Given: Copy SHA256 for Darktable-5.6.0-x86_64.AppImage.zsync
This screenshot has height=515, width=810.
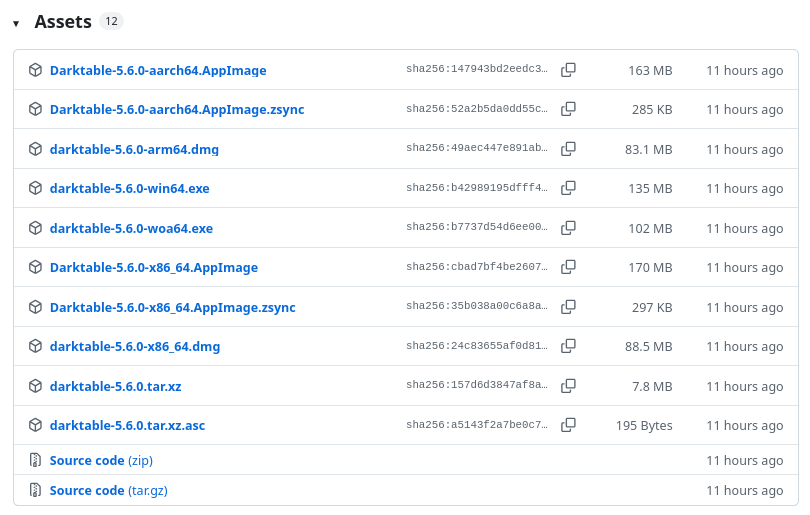Looking at the screenshot, I should pos(568,307).
